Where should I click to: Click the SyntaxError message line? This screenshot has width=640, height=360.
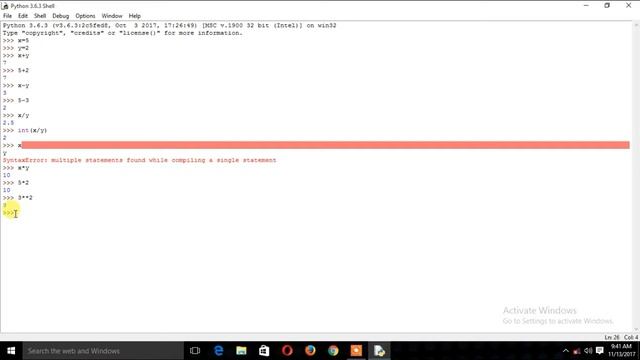pyautogui.click(x=139, y=160)
